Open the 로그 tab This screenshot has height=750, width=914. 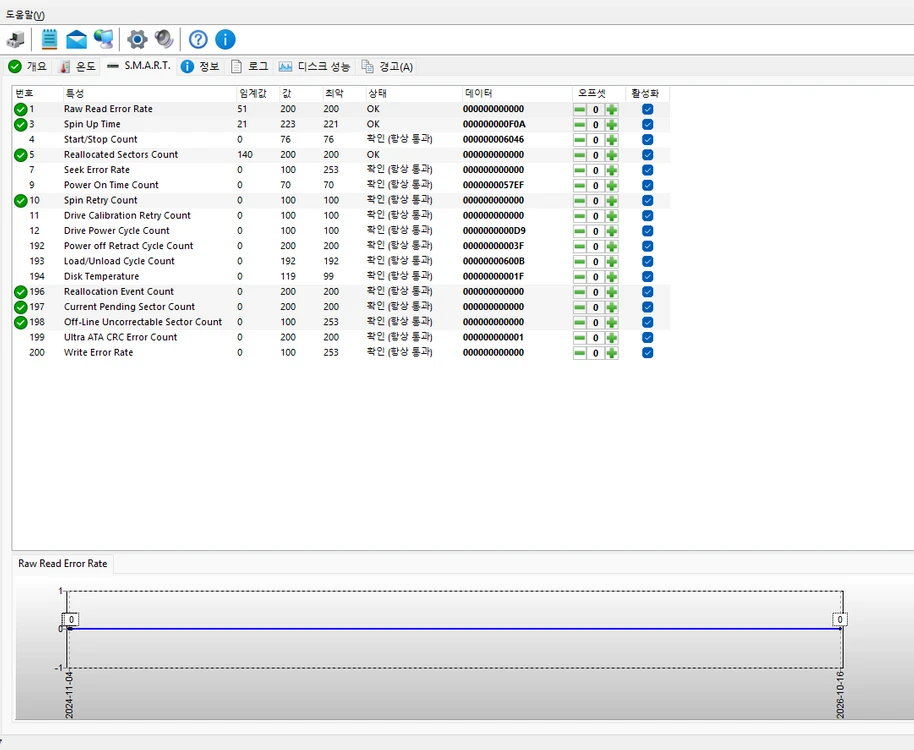[x=250, y=66]
